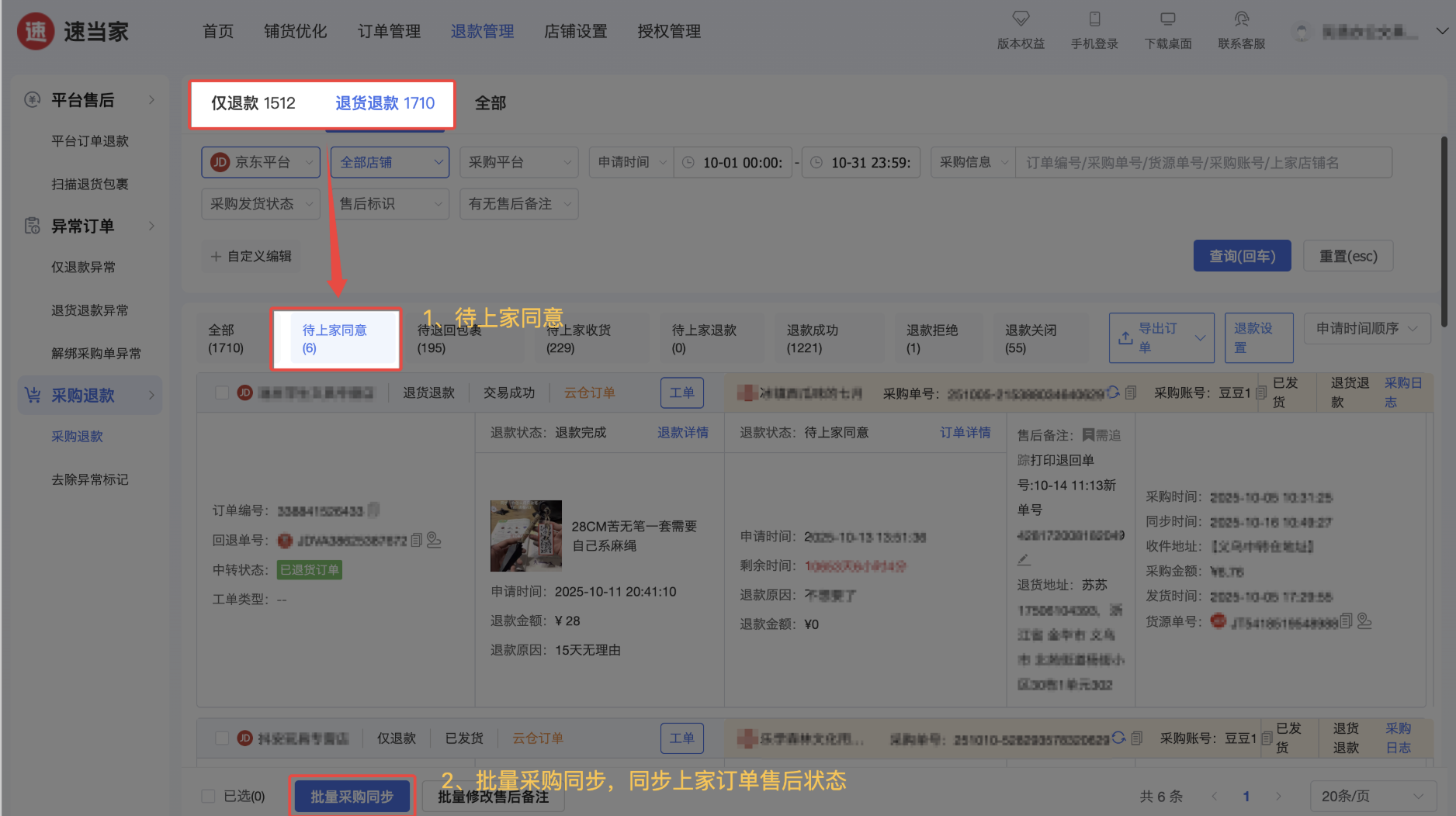Open the 京东平台 platform dropdown
The height and width of the screenshot is (816, 1456).
261,162
